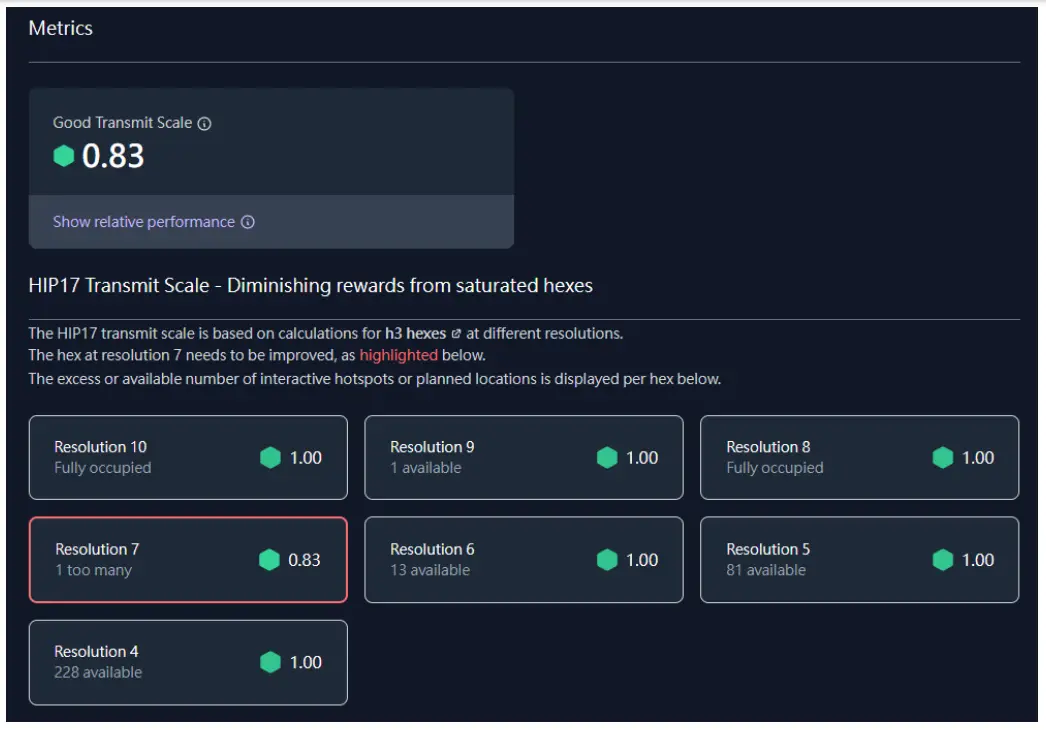Click the Resolution 8 card title
Screen dimensions: 1046x730
click(x=768, y=447)
